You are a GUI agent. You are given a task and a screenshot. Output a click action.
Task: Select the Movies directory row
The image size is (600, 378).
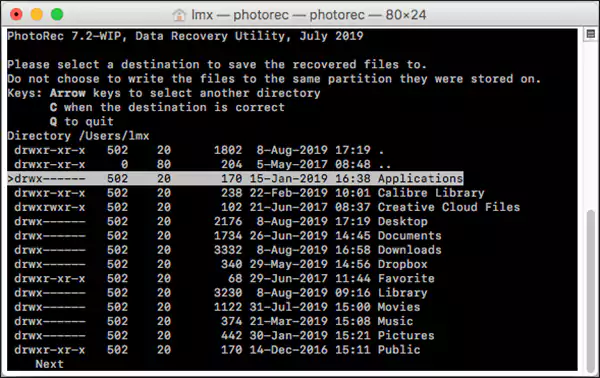point(217,307)
